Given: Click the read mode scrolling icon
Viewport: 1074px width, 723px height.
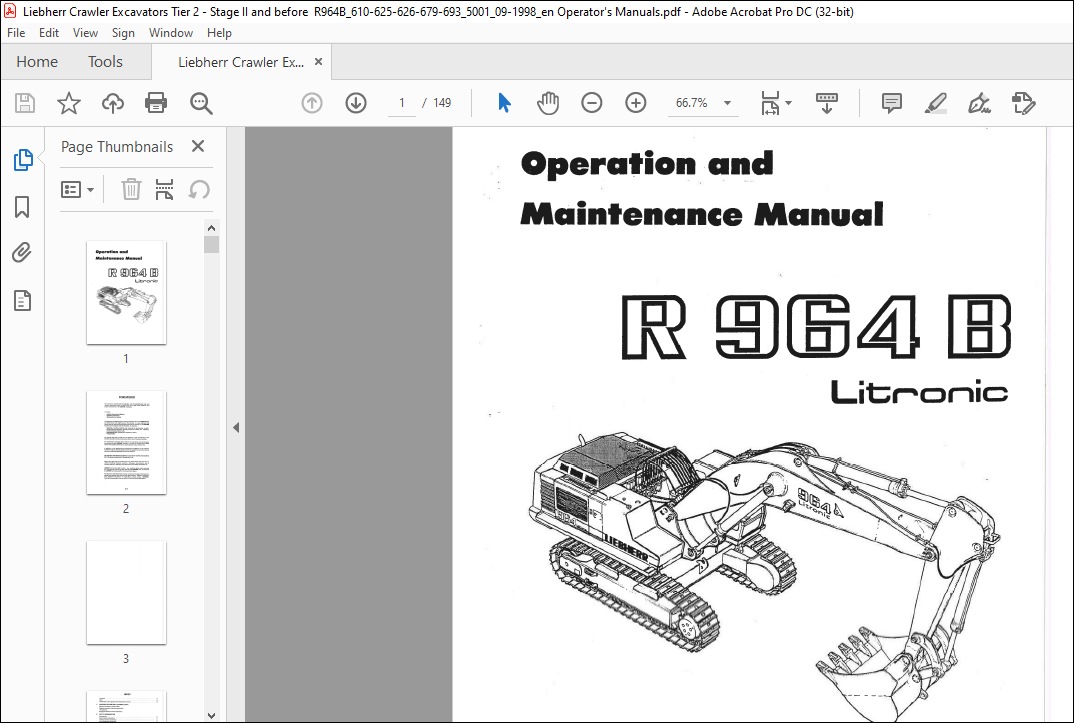Looking at the screenshot, I should coord(827,103).
